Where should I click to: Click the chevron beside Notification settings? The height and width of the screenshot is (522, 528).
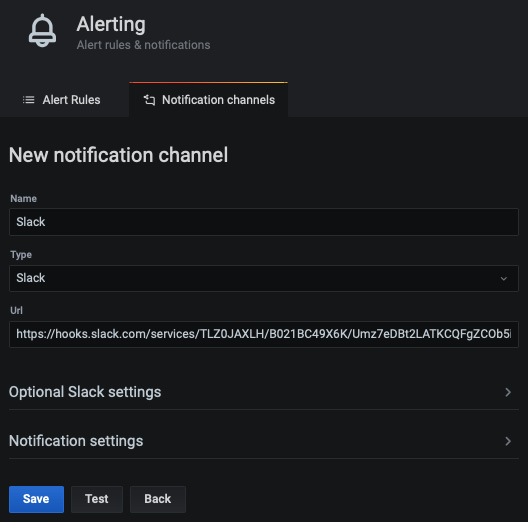508,441
